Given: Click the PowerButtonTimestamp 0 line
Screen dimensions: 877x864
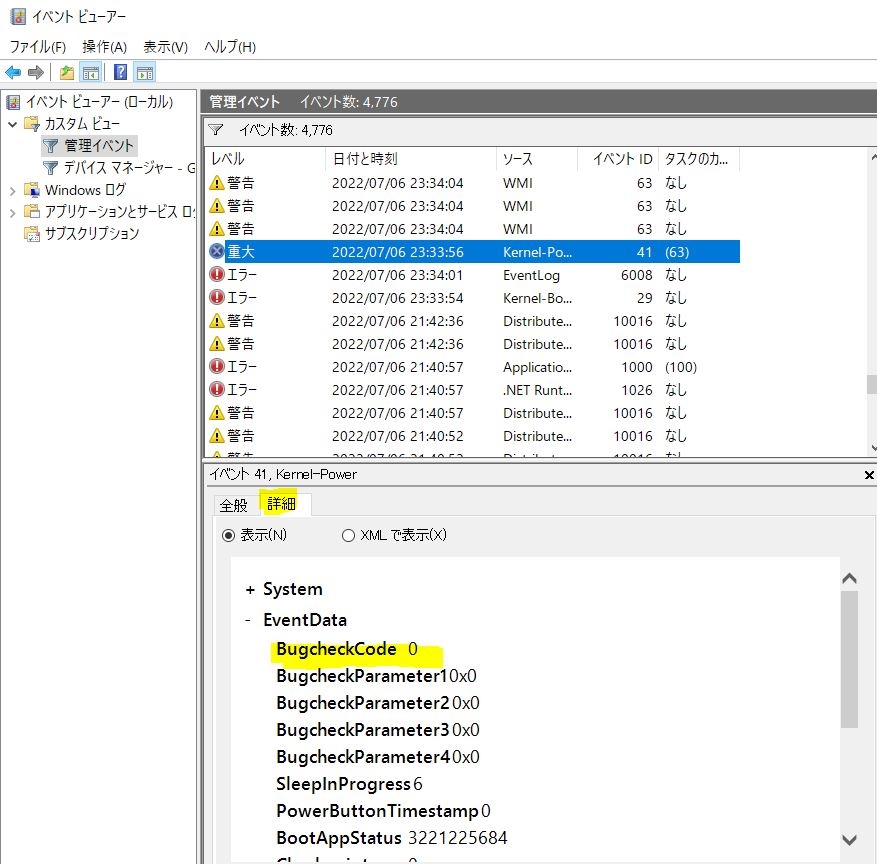Looking at the screenshot, I should point(383,811).
